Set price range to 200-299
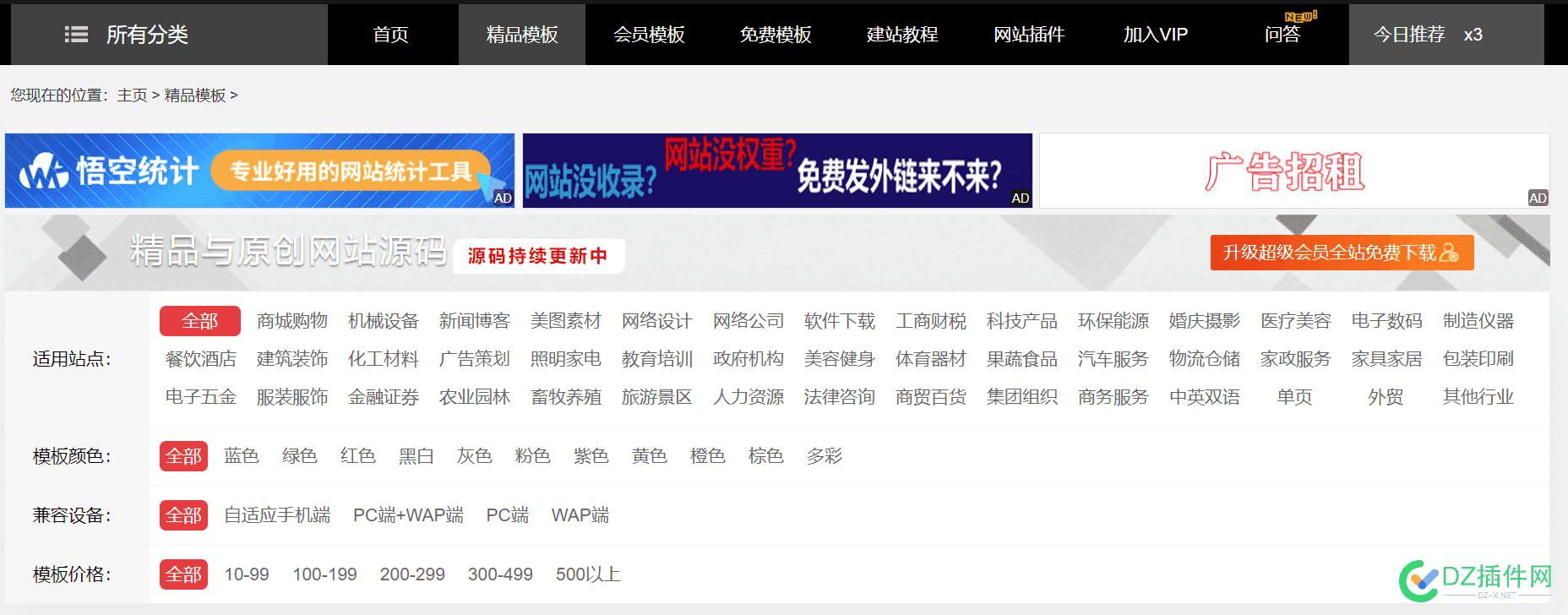1568x615 pixels. click(x=412, y=574)
